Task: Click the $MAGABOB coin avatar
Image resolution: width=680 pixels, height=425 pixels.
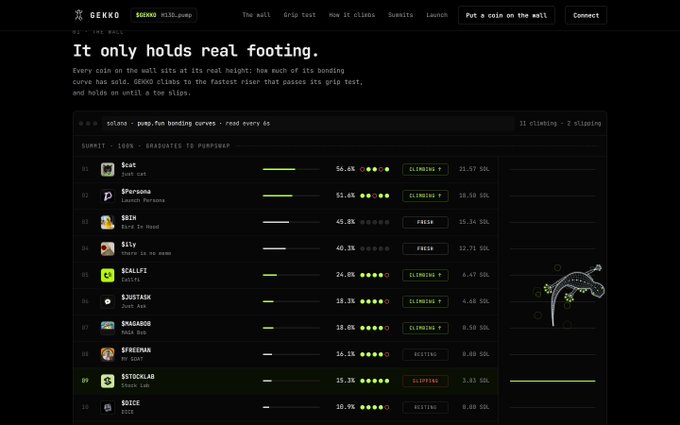Action: pyautogui.click(x=108, y=328)
